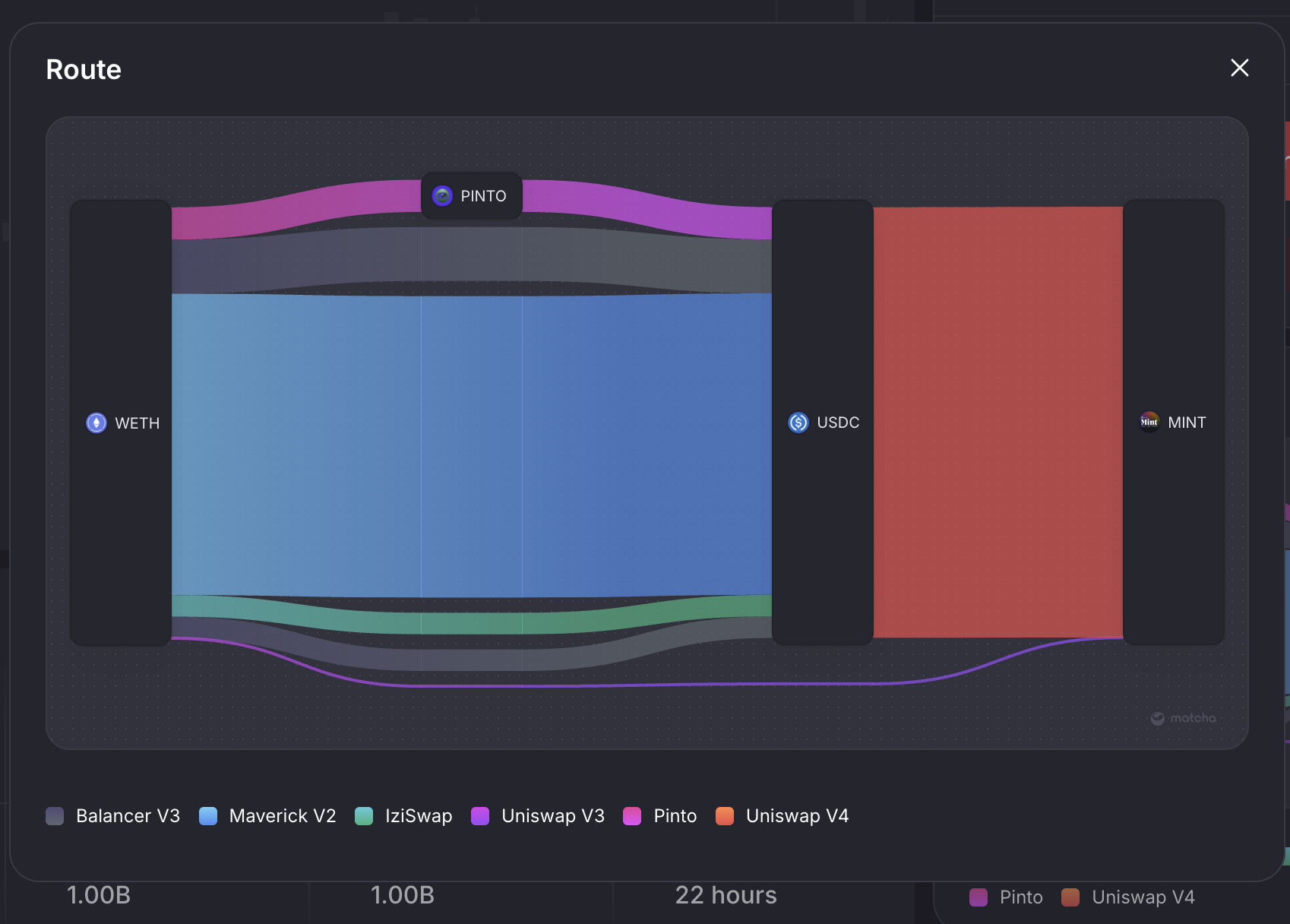Click the Uniswap V4 swatch in the background panel
The width and height of the screenshot is (1290, 924).
click(1070, 897)
